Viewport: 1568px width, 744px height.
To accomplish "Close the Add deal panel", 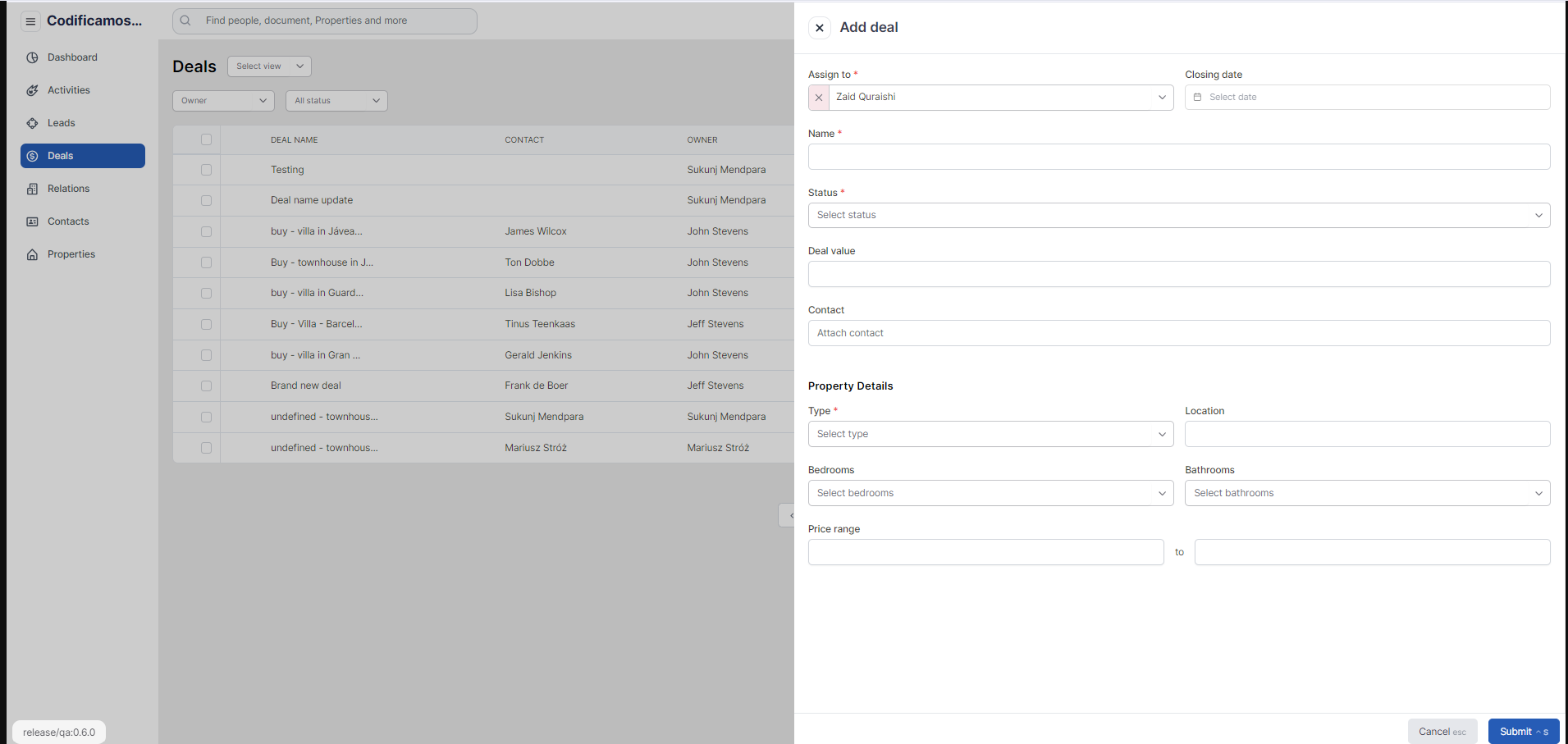I will [x=819, y=28].
